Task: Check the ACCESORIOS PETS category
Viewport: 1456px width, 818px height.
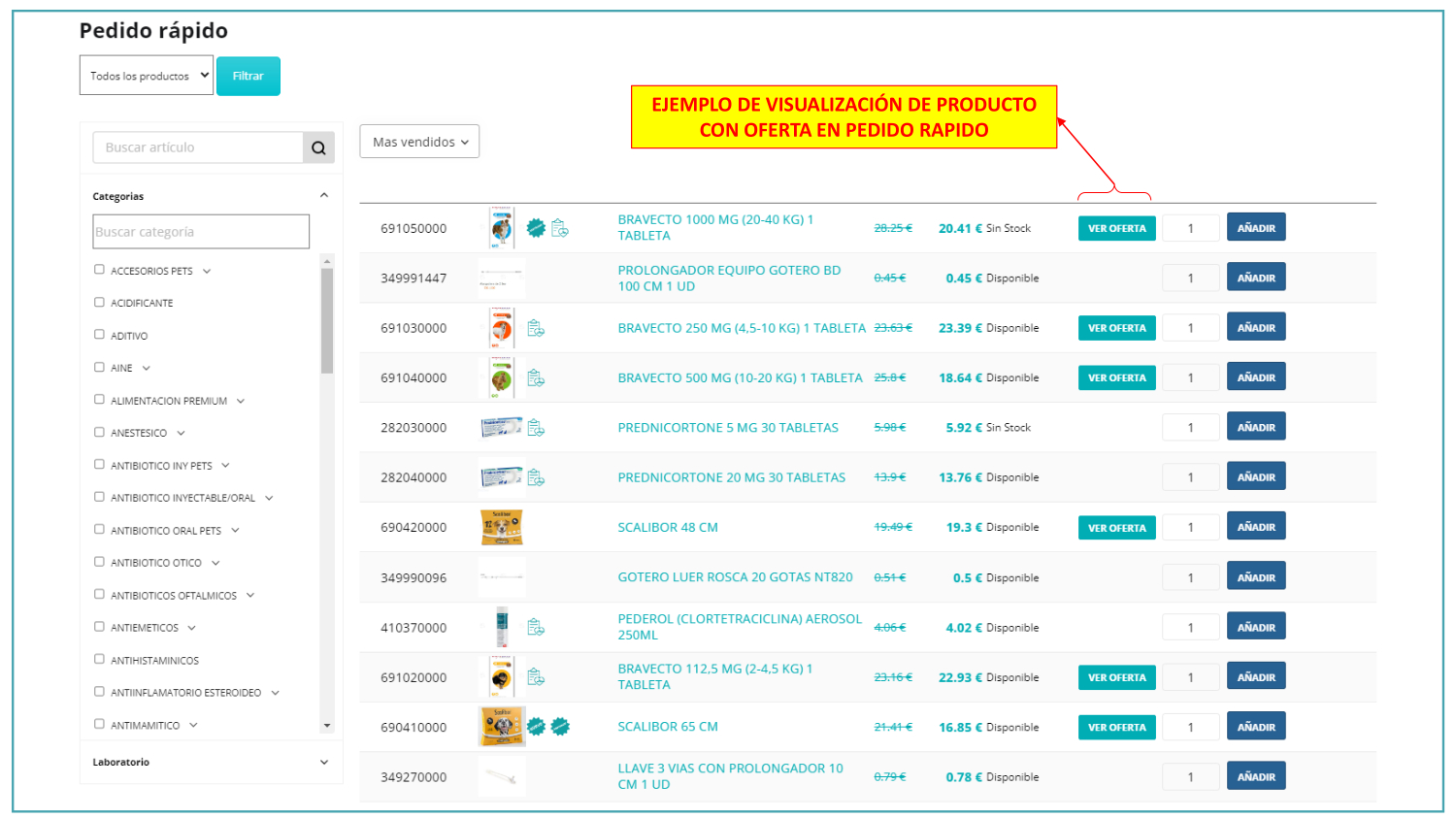Action: click(99, 270)
